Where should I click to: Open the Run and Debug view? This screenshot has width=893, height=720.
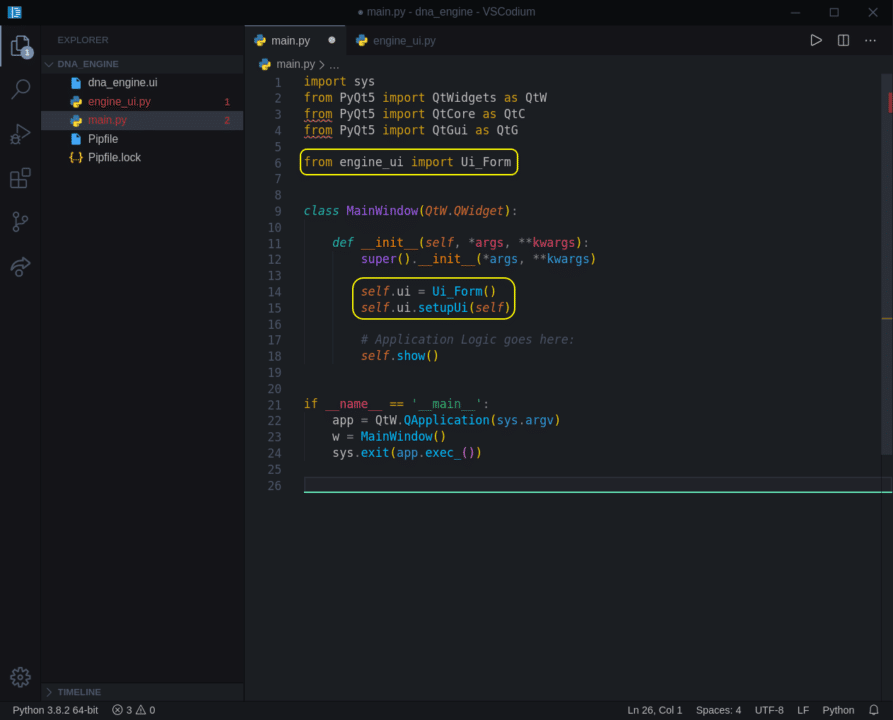(x=21, y=134)
